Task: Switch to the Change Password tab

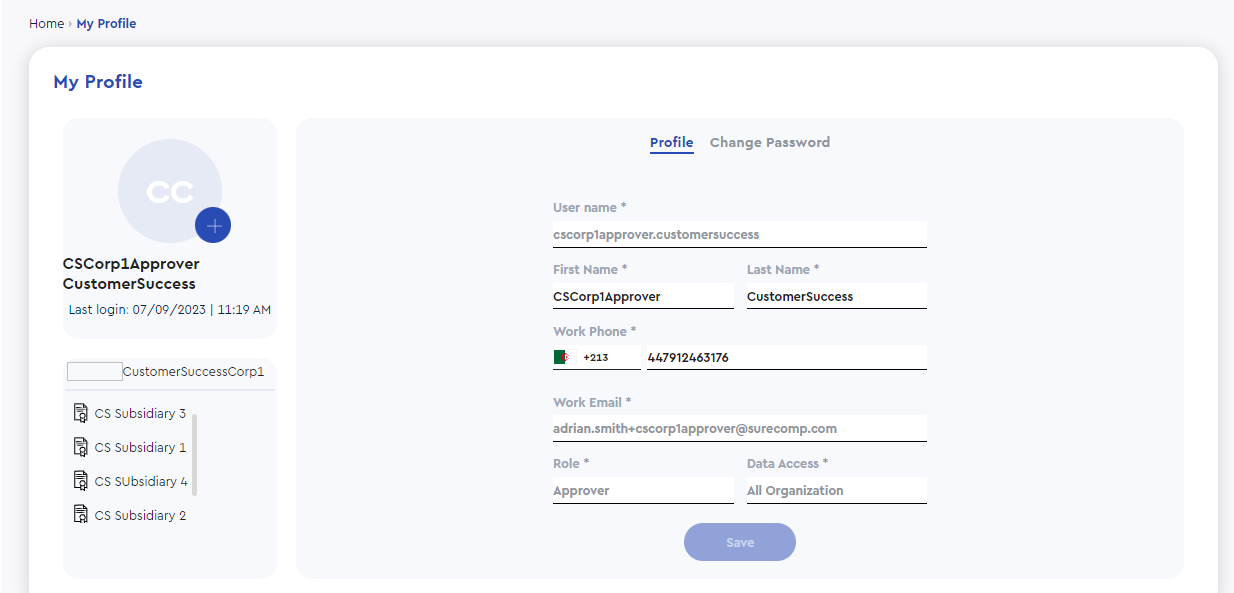Action: tap(770, 142)
